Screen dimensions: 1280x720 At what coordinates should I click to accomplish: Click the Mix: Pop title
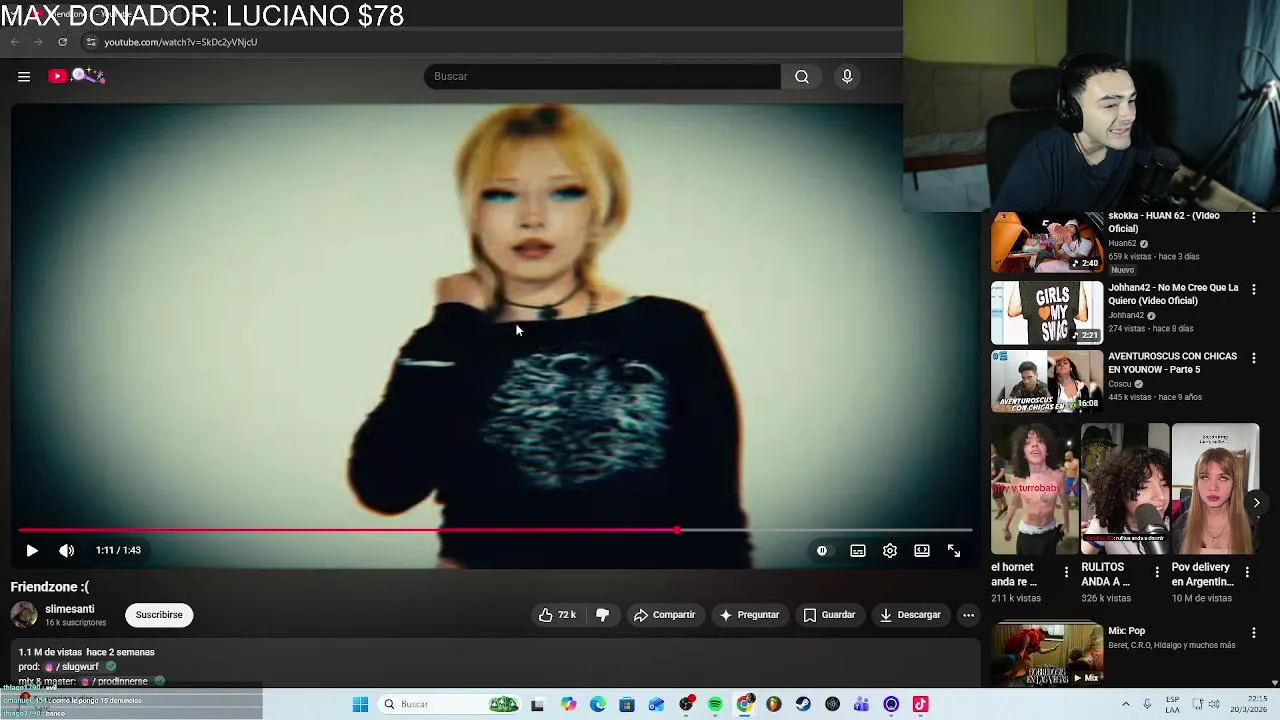[1127, 631]
